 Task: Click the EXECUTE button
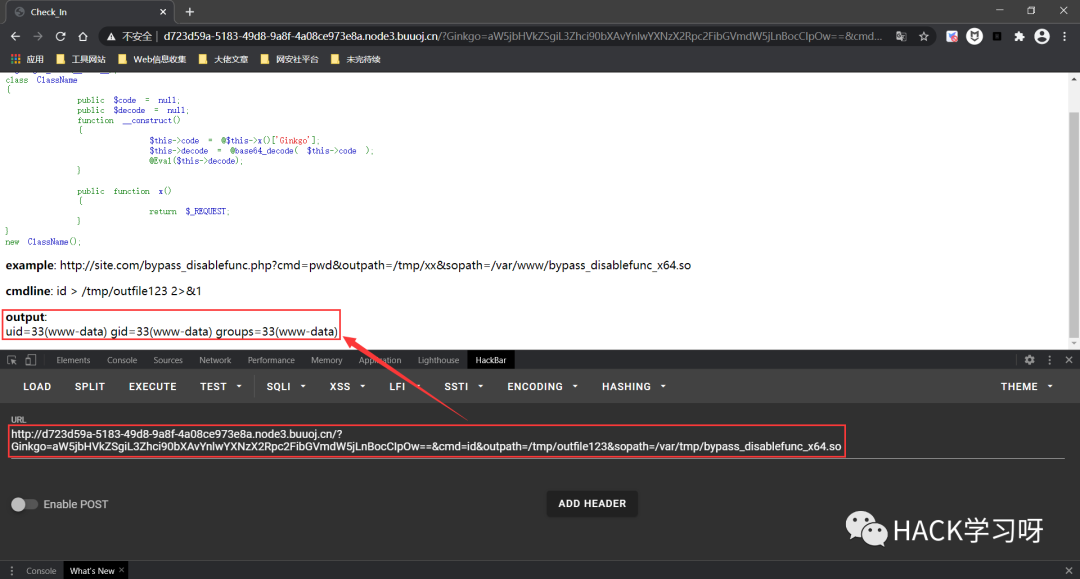(x=153, y=387)
